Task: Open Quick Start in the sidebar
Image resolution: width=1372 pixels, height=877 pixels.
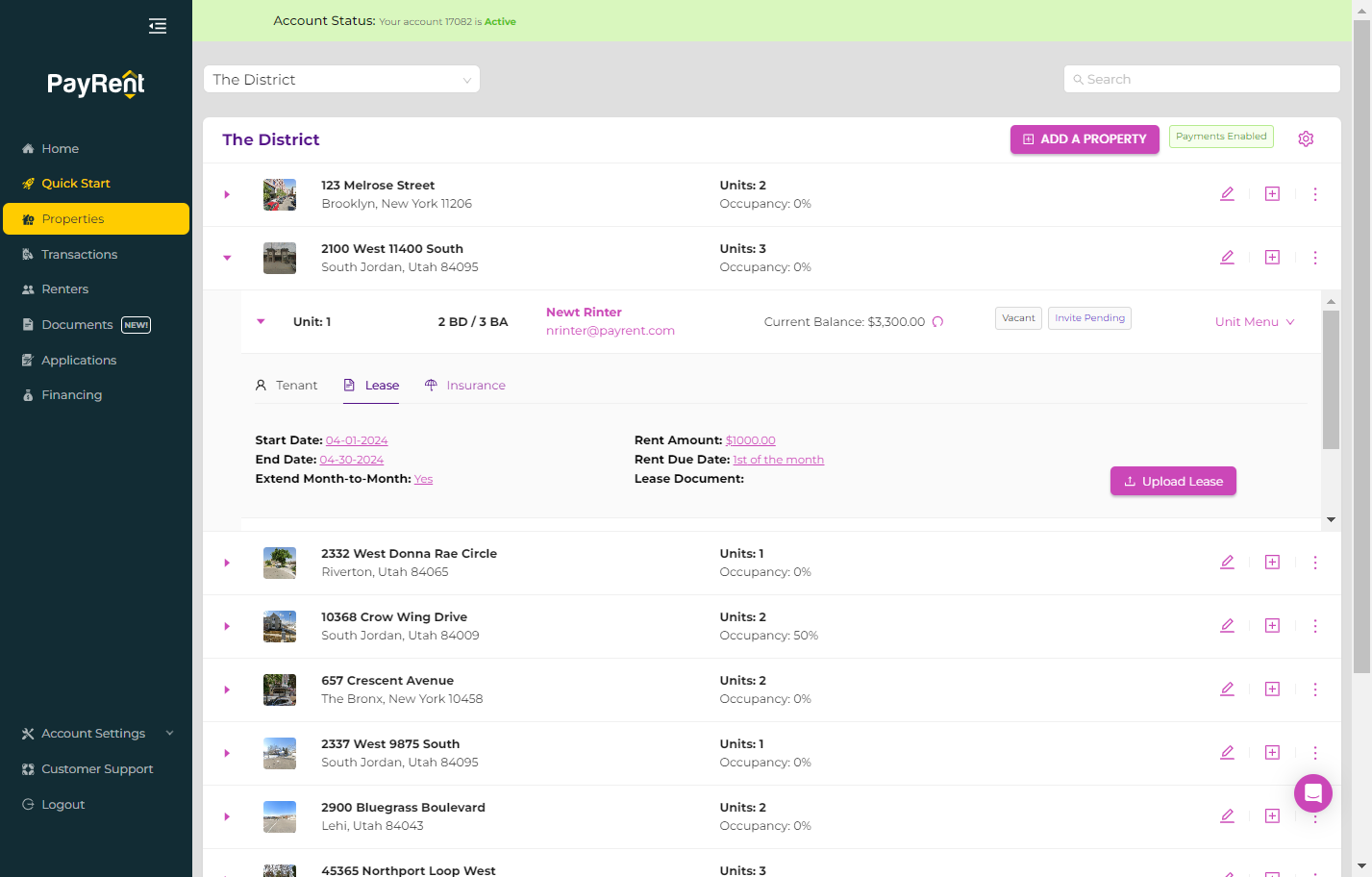Action: (x=76, y=184)
